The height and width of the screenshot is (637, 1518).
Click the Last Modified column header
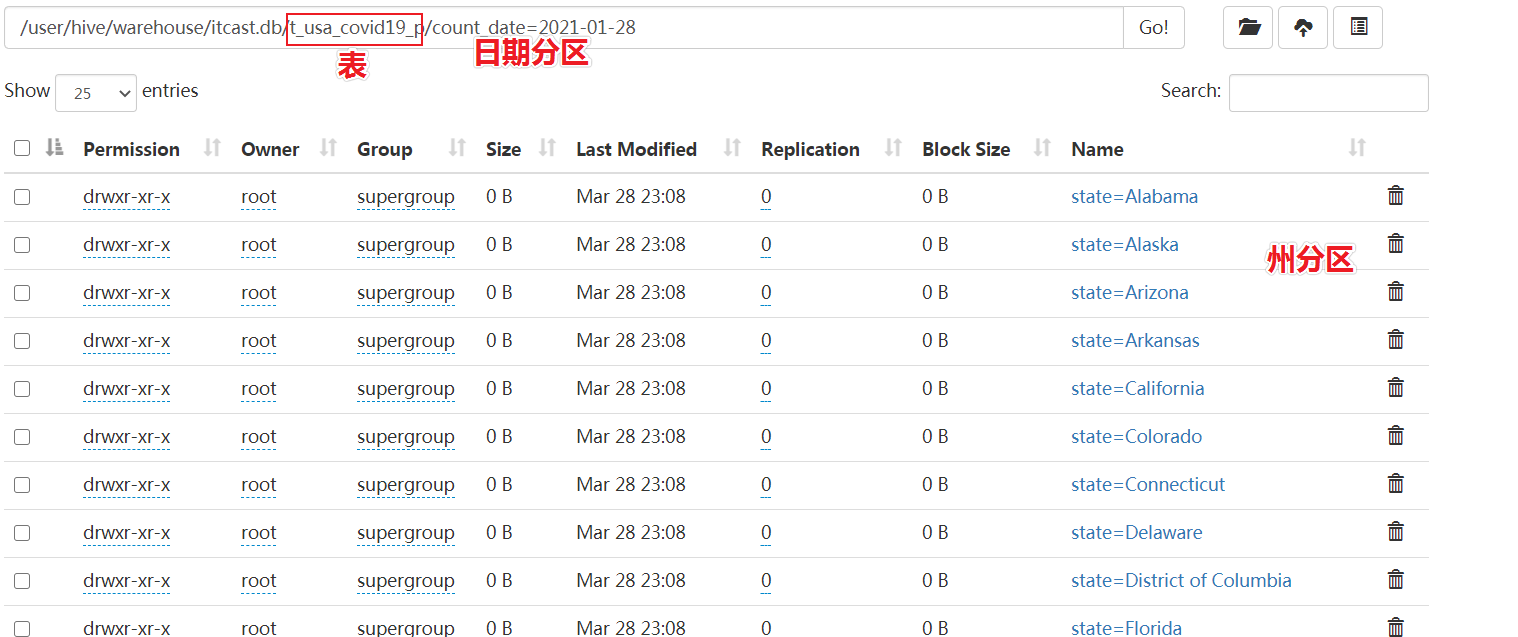click(x=636, y=149)
